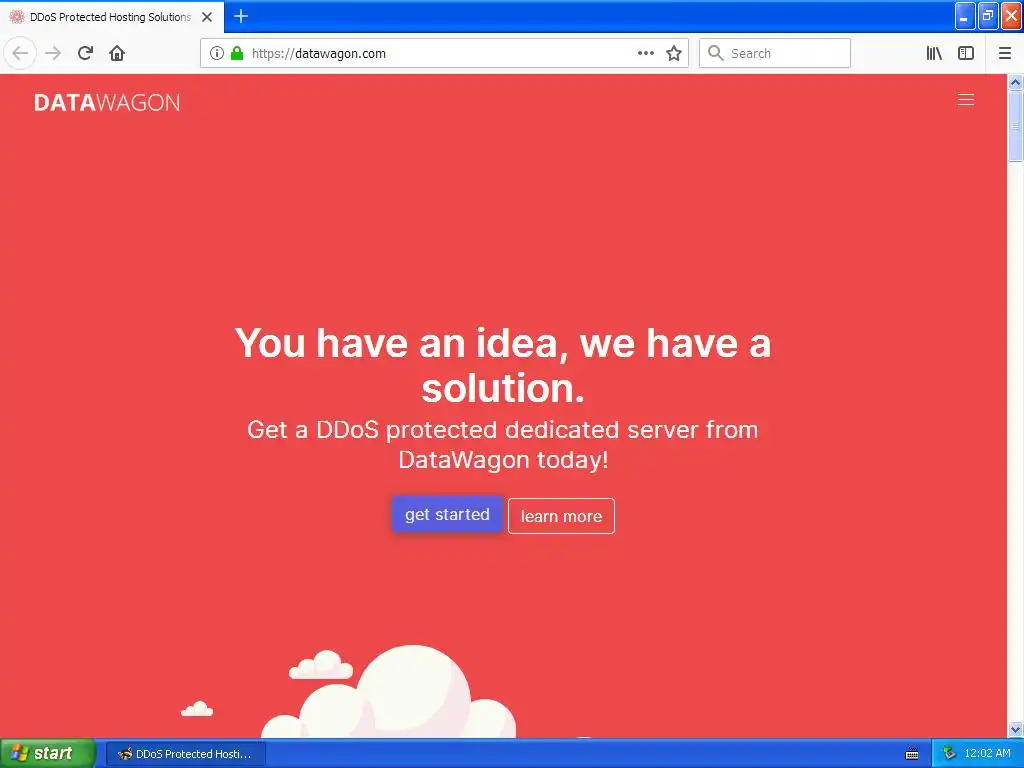Open the Firefox hamburger menu
This screenshot has width=1024, height=768.
point(1005,53)
